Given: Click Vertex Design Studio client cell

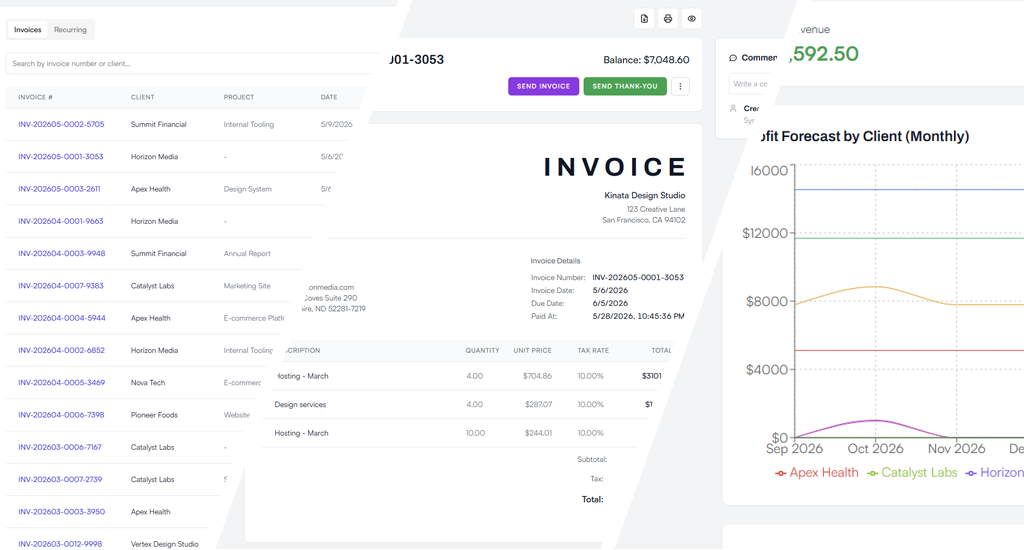Looking at the screenshot, I should coord(165,544).
